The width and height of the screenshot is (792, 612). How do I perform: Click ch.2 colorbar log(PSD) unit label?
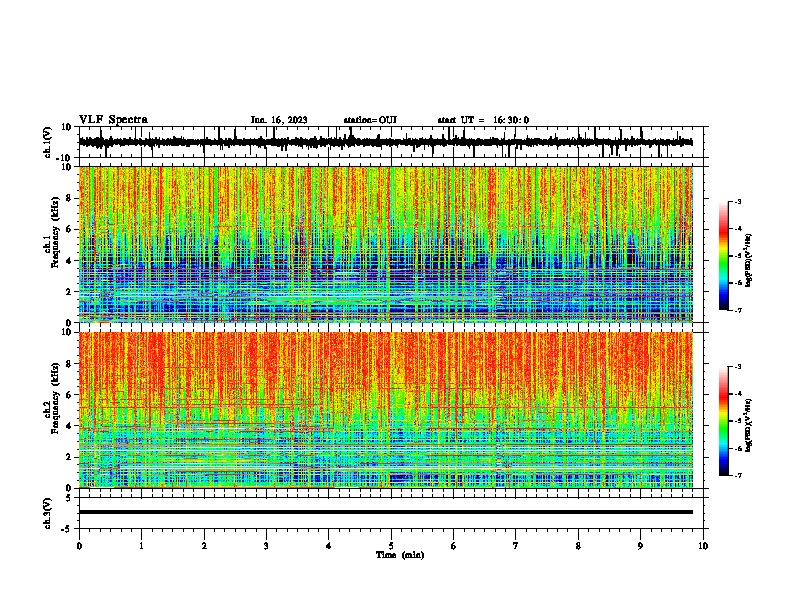tap(749, 426)
